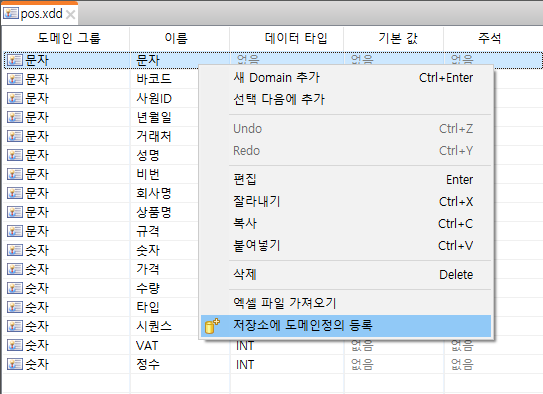
Task: Choose 선택 다음에 추가 menu entry
Action: point(346,99)
